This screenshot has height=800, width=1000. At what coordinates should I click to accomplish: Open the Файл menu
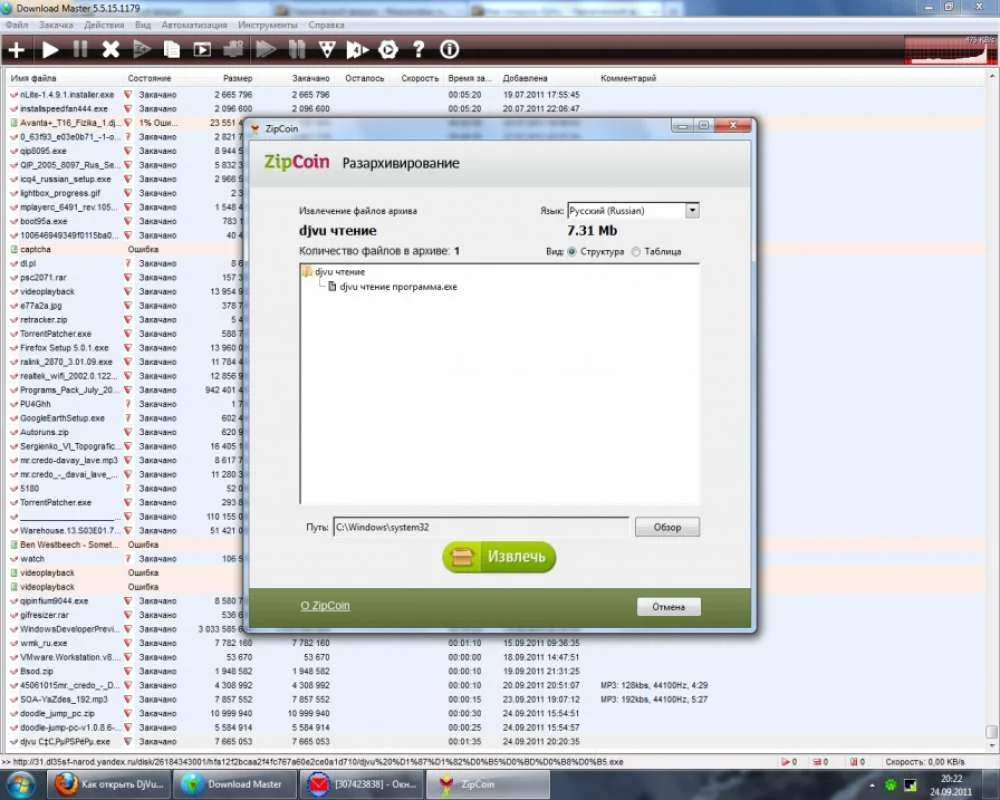coord(17,25)
